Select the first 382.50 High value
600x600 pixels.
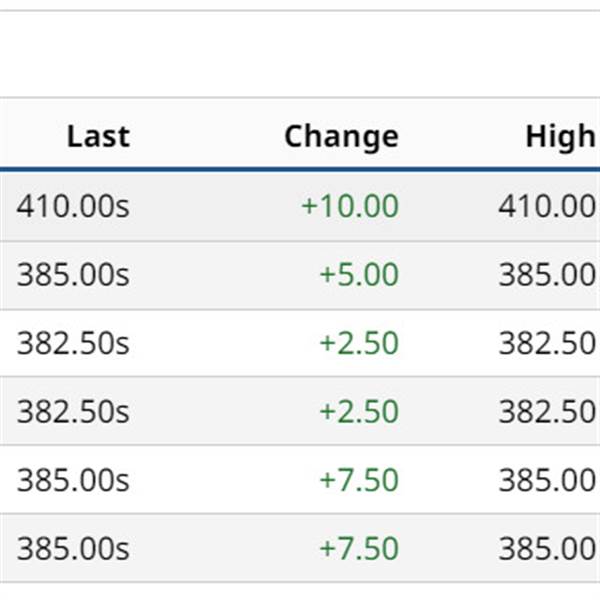tap(547, 343)
